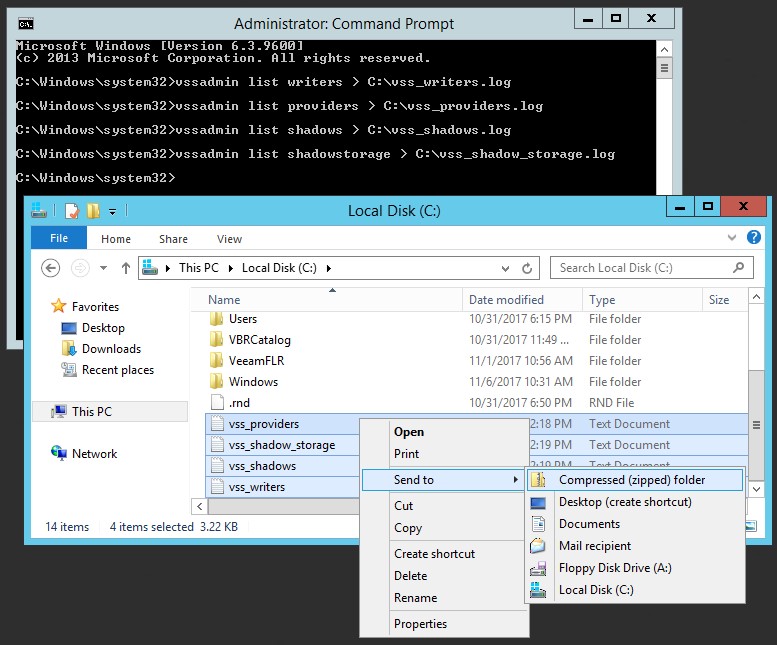Switch to the Share ribbon tab
The image size is (777, 645).
[173, 239]
